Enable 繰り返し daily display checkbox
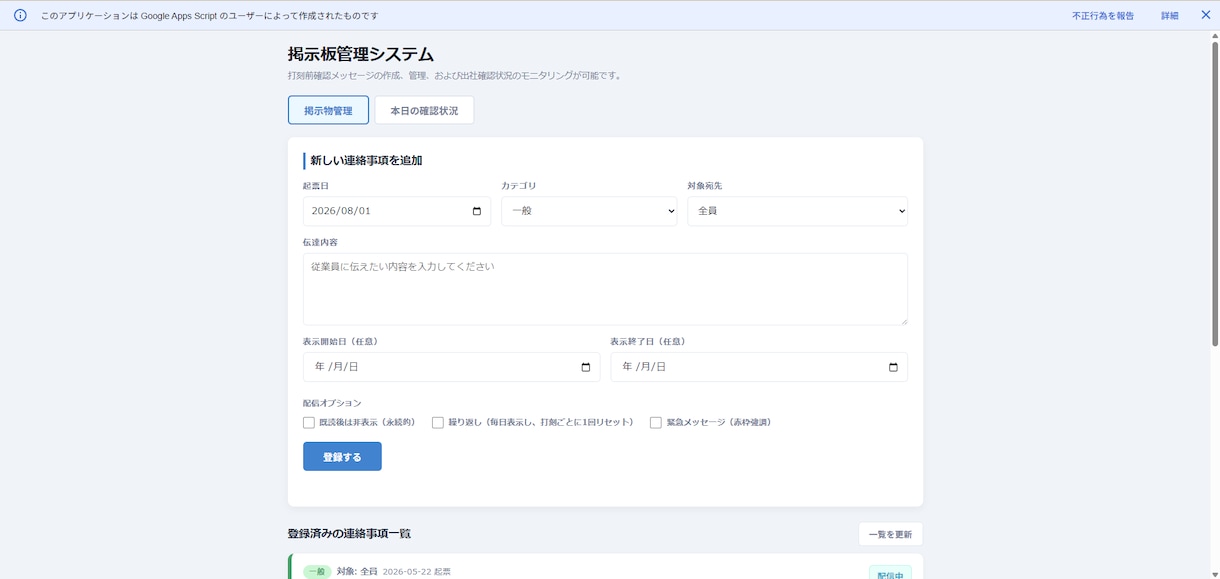 [x=438, y=422]
